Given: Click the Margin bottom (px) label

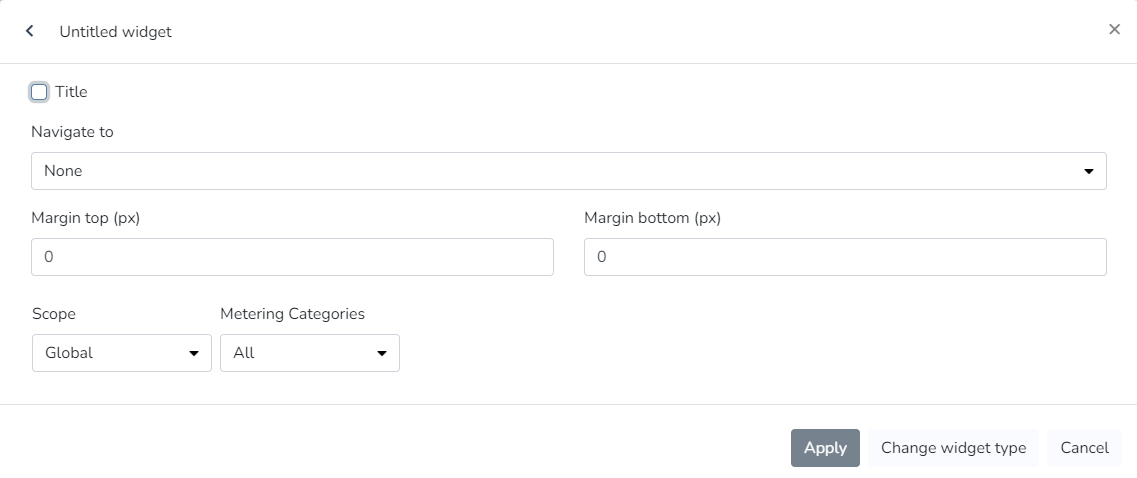Looking at the screenshot, I should (x=652, y=218).
